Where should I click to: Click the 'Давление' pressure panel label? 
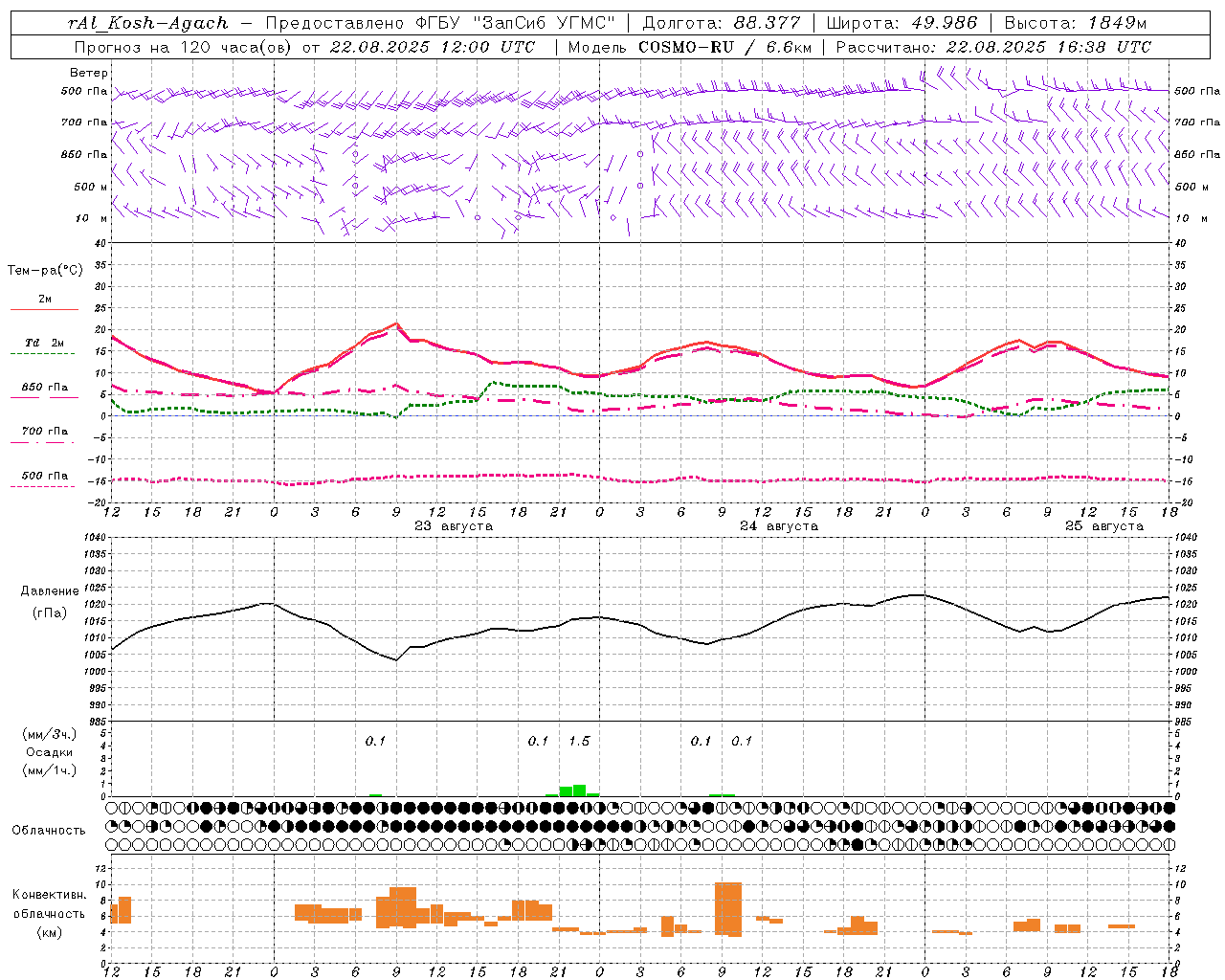point(50,591)
